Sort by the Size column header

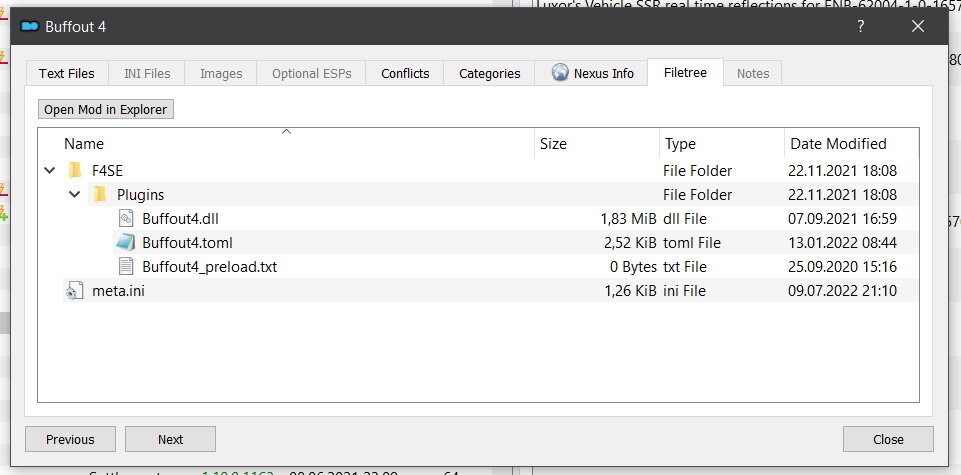(x=597, y=143)
